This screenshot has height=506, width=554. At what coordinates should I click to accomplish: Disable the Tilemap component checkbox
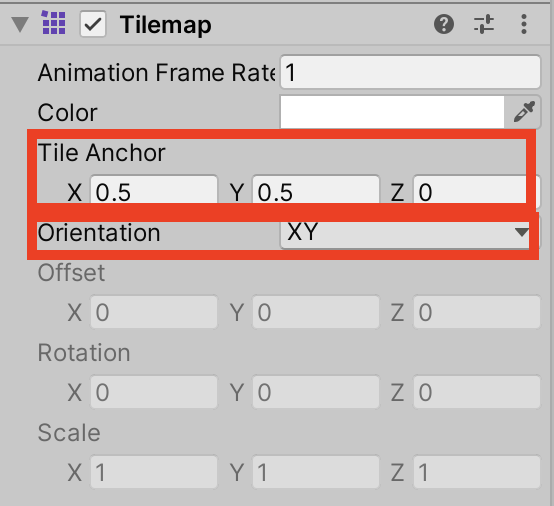[x=93, y=24]
